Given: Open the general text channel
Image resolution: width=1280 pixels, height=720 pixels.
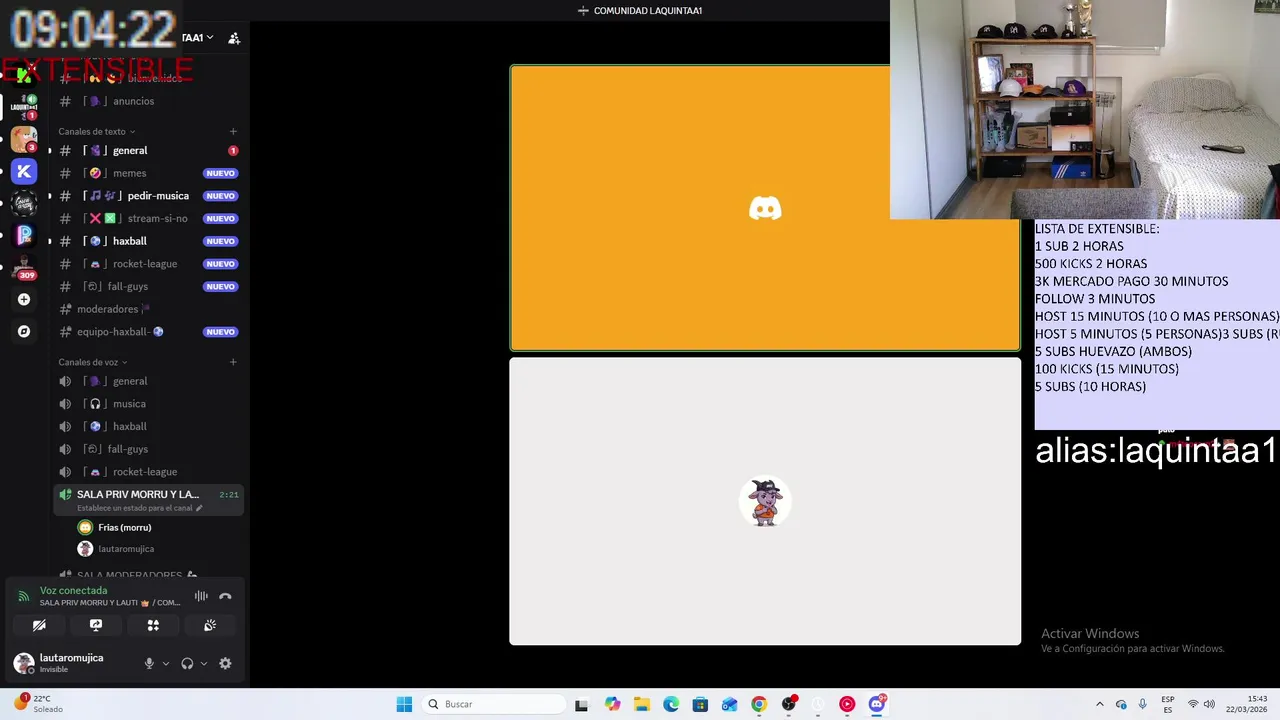Looking at the screenshot, I should coord(148,150).
